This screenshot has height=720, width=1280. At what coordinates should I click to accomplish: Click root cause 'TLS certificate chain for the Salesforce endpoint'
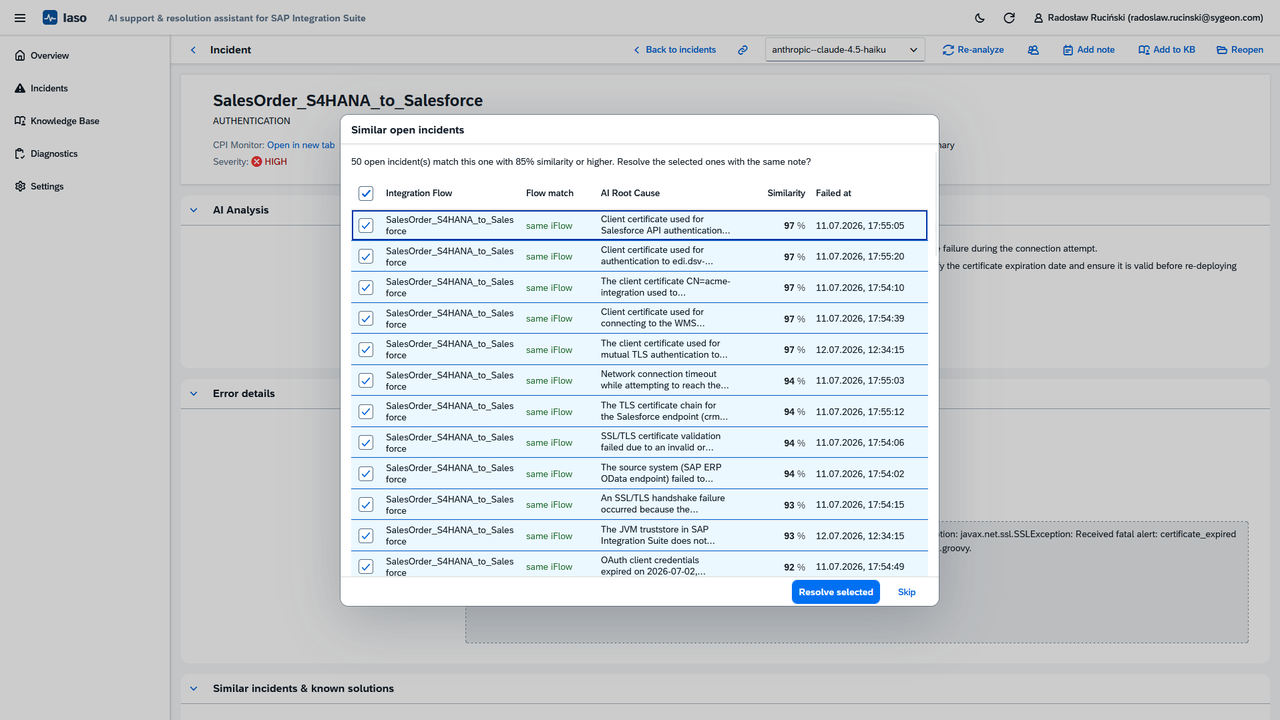665,411
